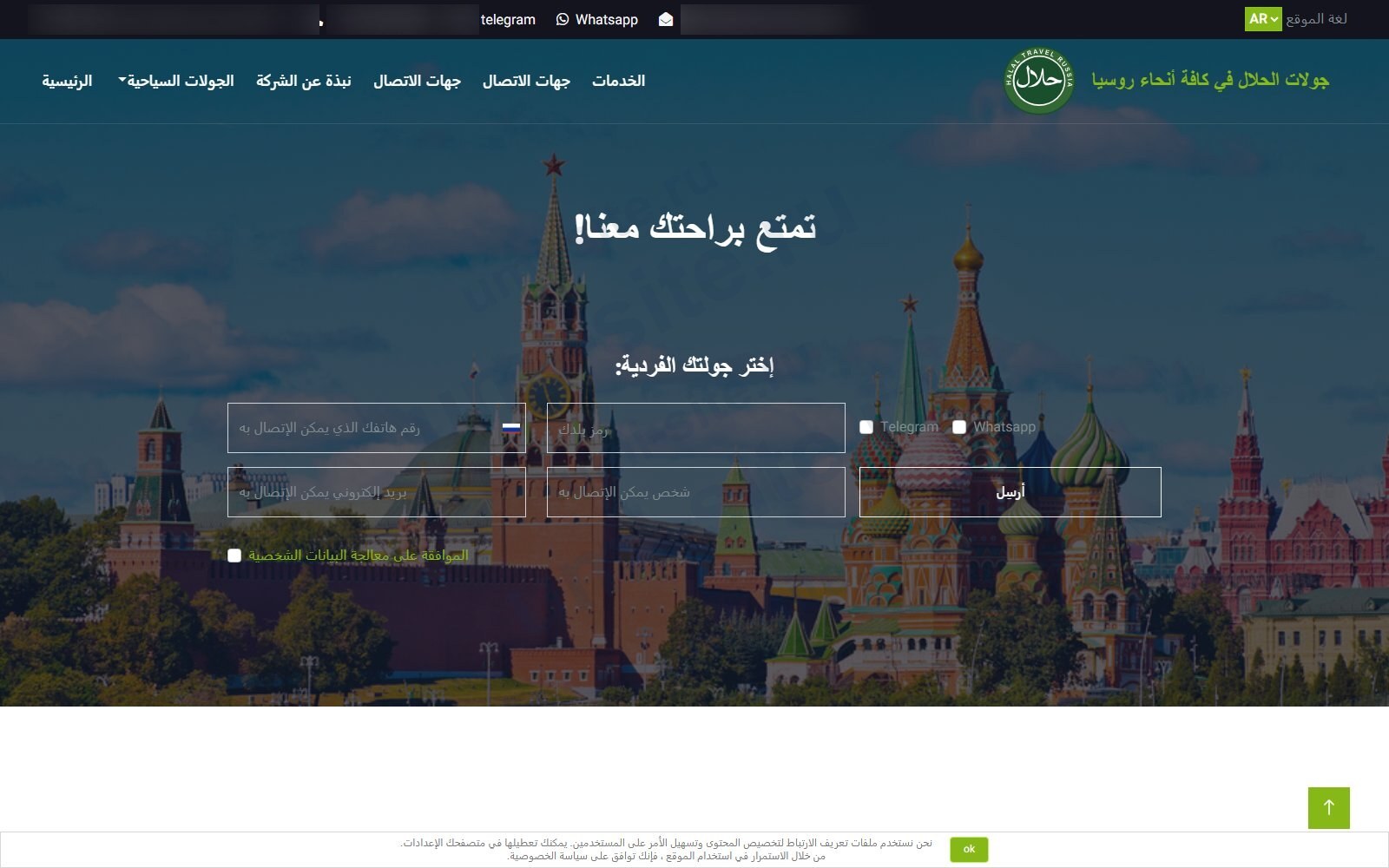The image size is (1389, 868).
Task: Open نبذة عن الشركة menu item
Action: (304, 81)
